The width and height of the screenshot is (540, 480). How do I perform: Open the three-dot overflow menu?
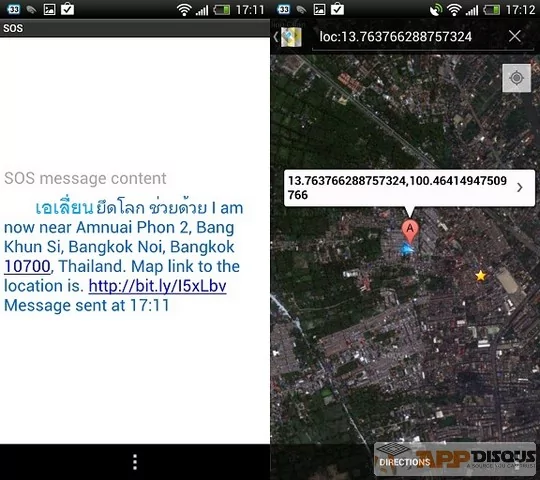135,462
